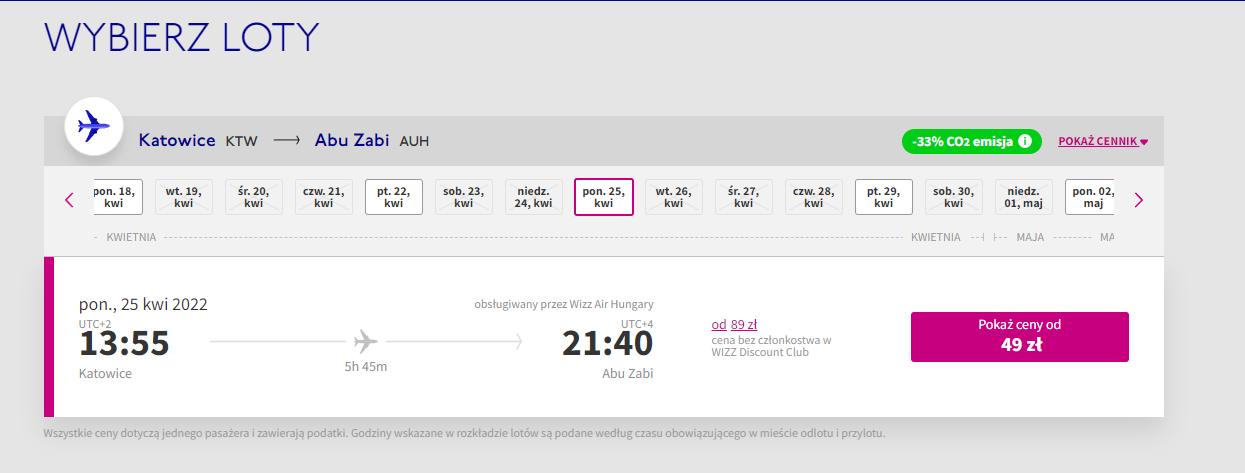The width and height of the screenshot is (1245, 473).
Task: Show later dates with right arrow
Action: (1138, 199)
